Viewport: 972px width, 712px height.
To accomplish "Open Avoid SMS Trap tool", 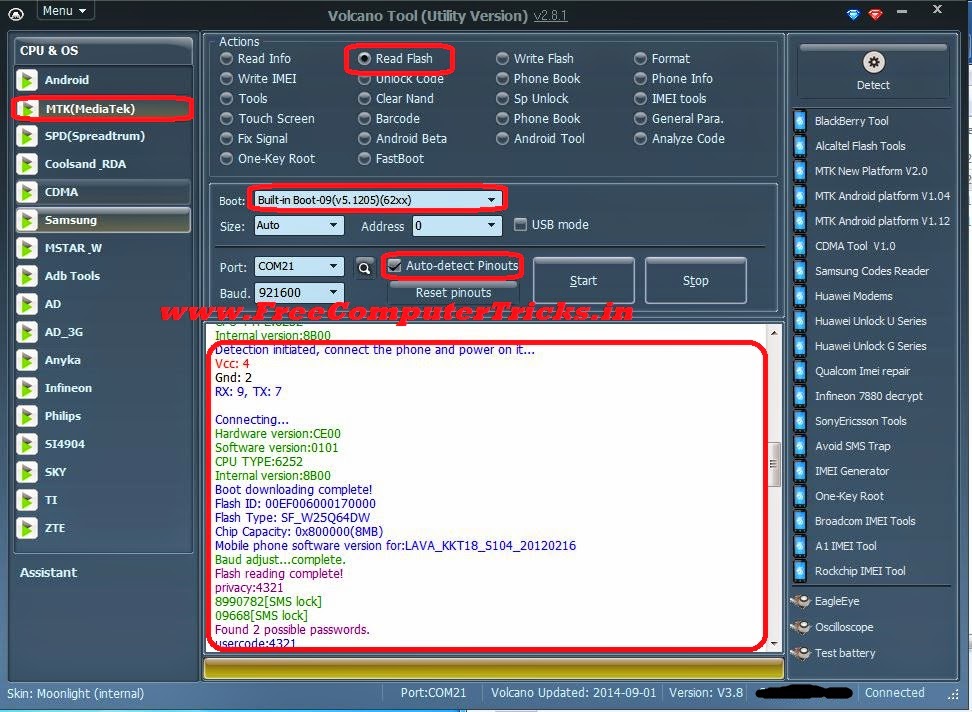I will tap(852, 446).
